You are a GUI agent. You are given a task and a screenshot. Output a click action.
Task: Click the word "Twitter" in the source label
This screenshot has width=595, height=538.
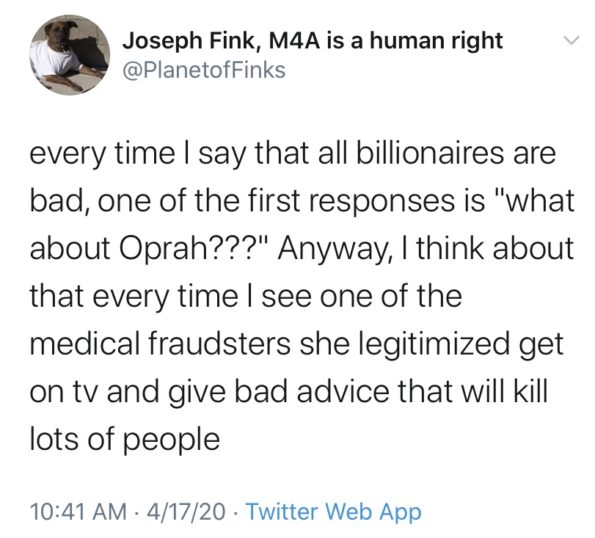[x=282, y=511]
